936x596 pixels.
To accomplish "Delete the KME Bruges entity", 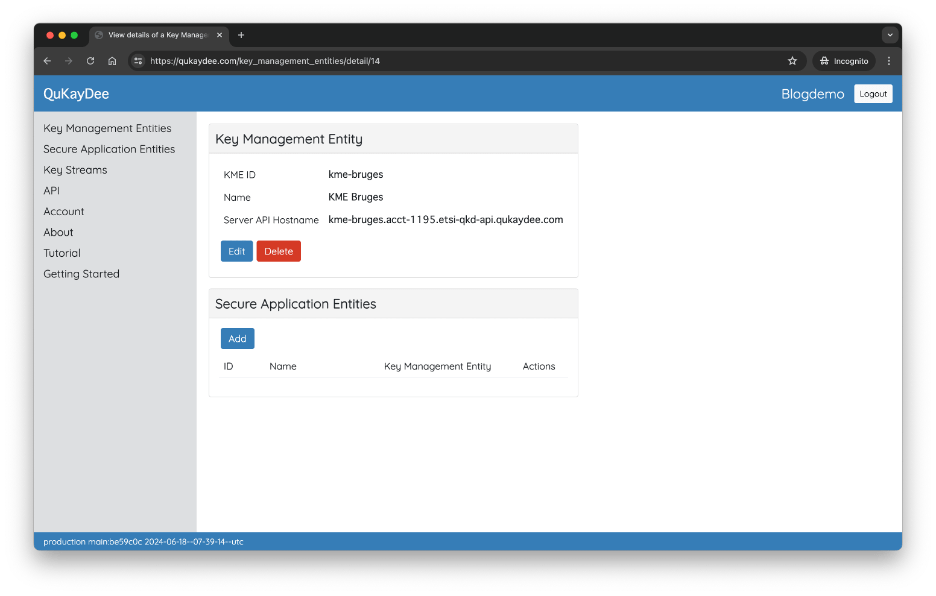I will 278,251.
